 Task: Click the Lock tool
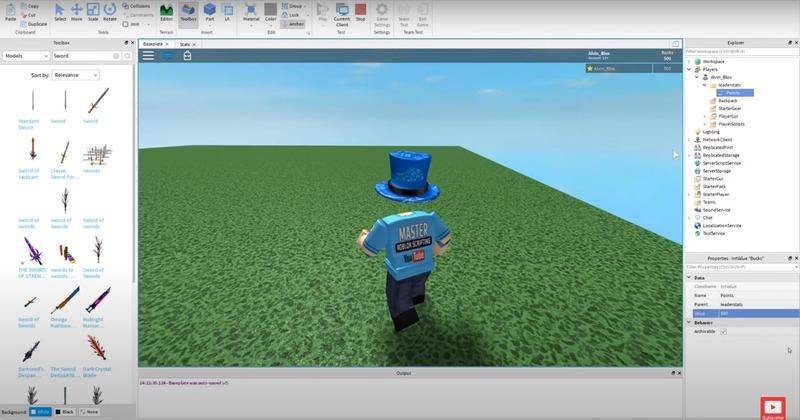click(x=291, y=15)
